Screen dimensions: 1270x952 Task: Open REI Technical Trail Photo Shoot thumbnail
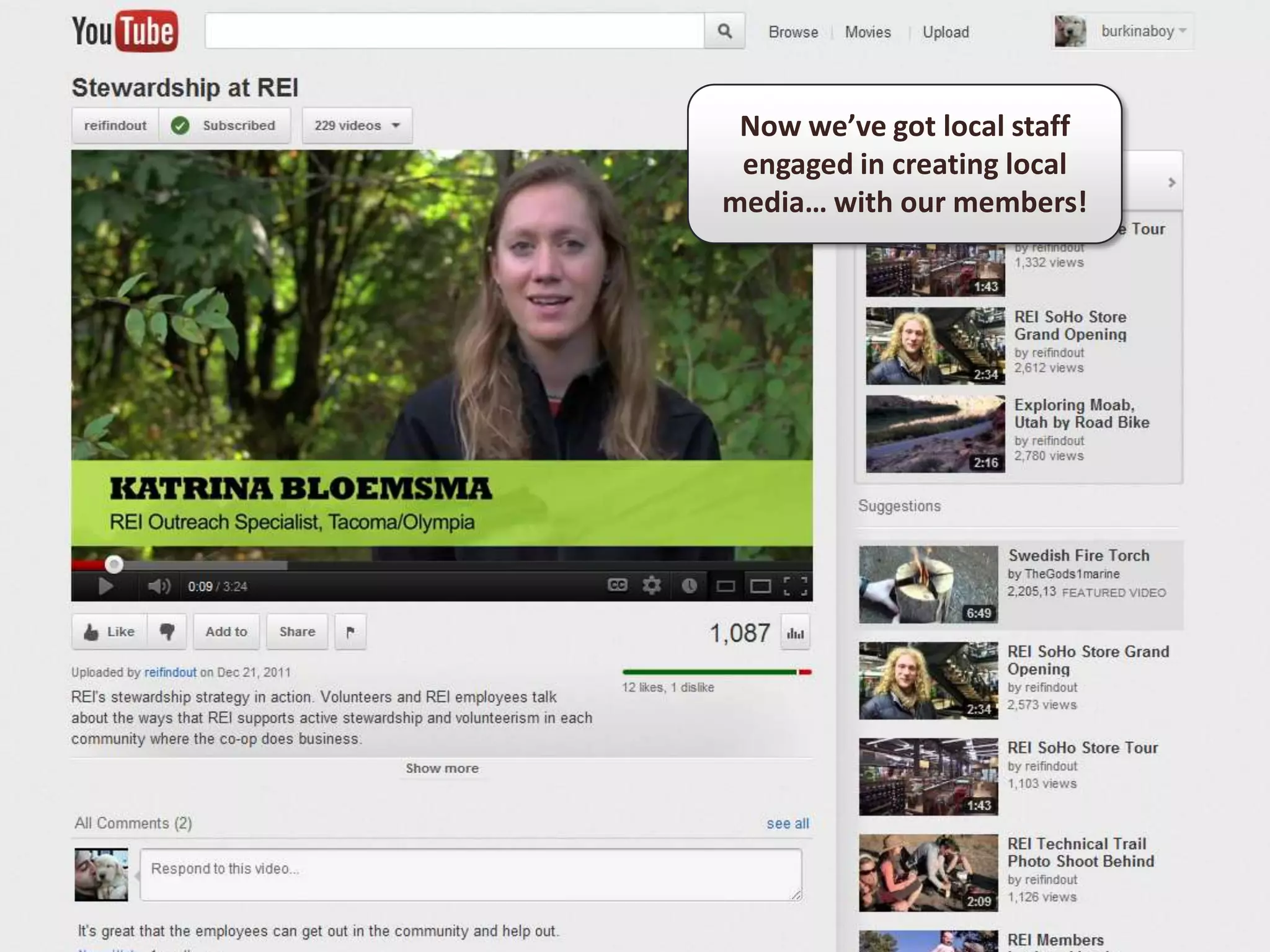[x=928, y=873]
